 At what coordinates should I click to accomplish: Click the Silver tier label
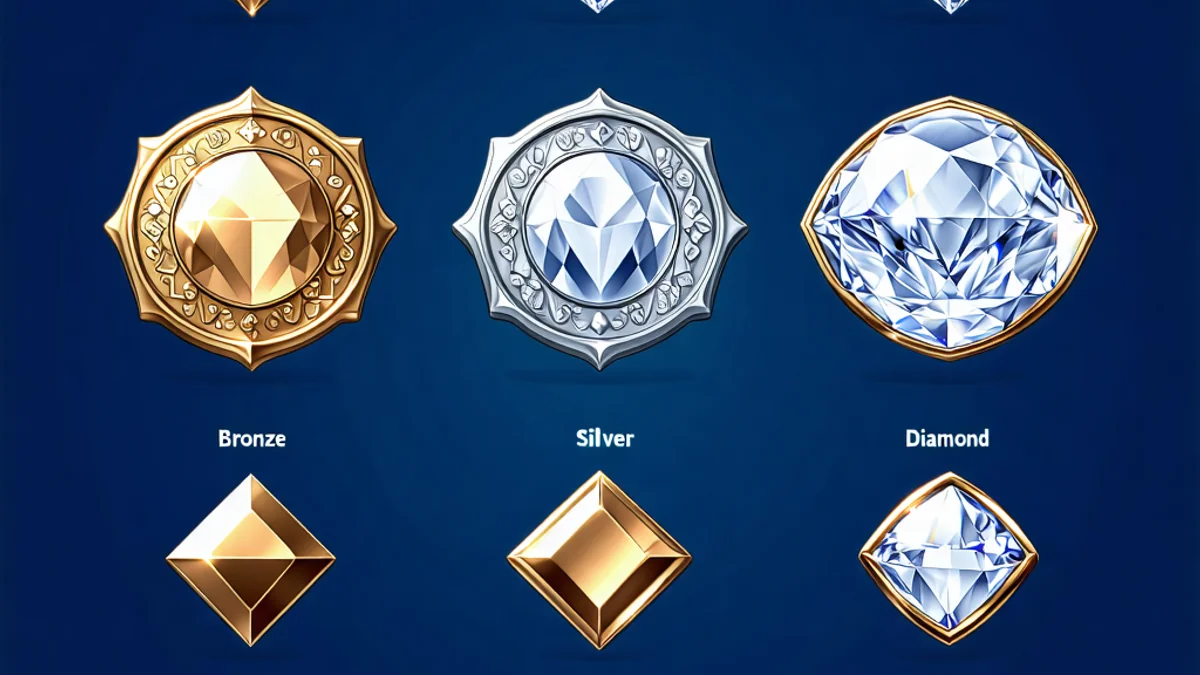tap(604, 438)
